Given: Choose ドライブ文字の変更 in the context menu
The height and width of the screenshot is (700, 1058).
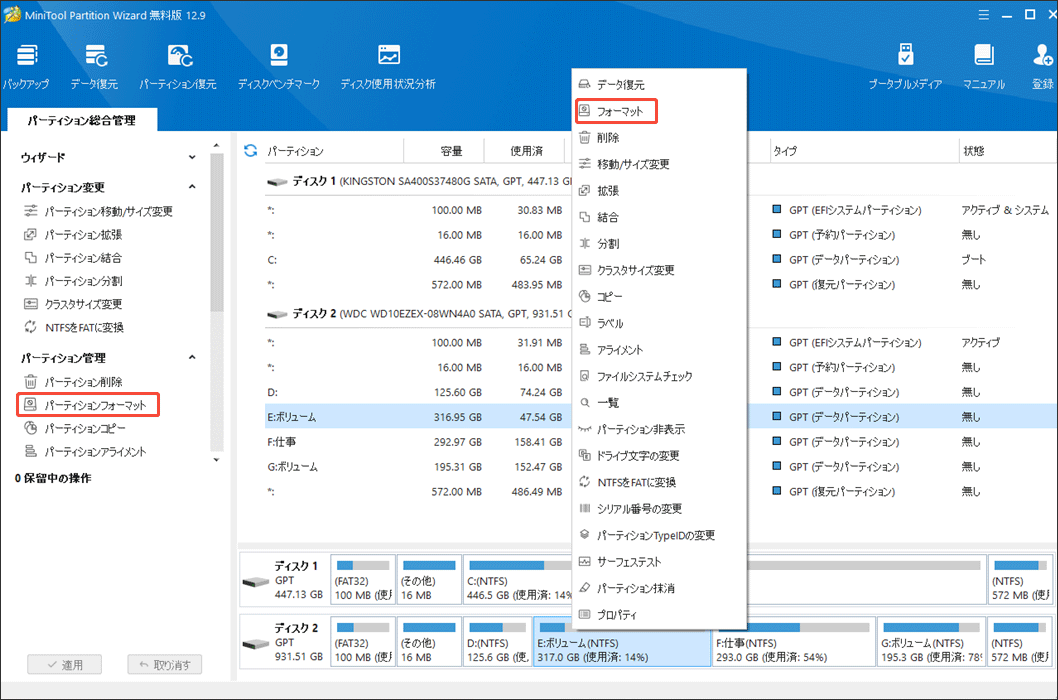Looking at the screenshot, I should pos(659,456).
